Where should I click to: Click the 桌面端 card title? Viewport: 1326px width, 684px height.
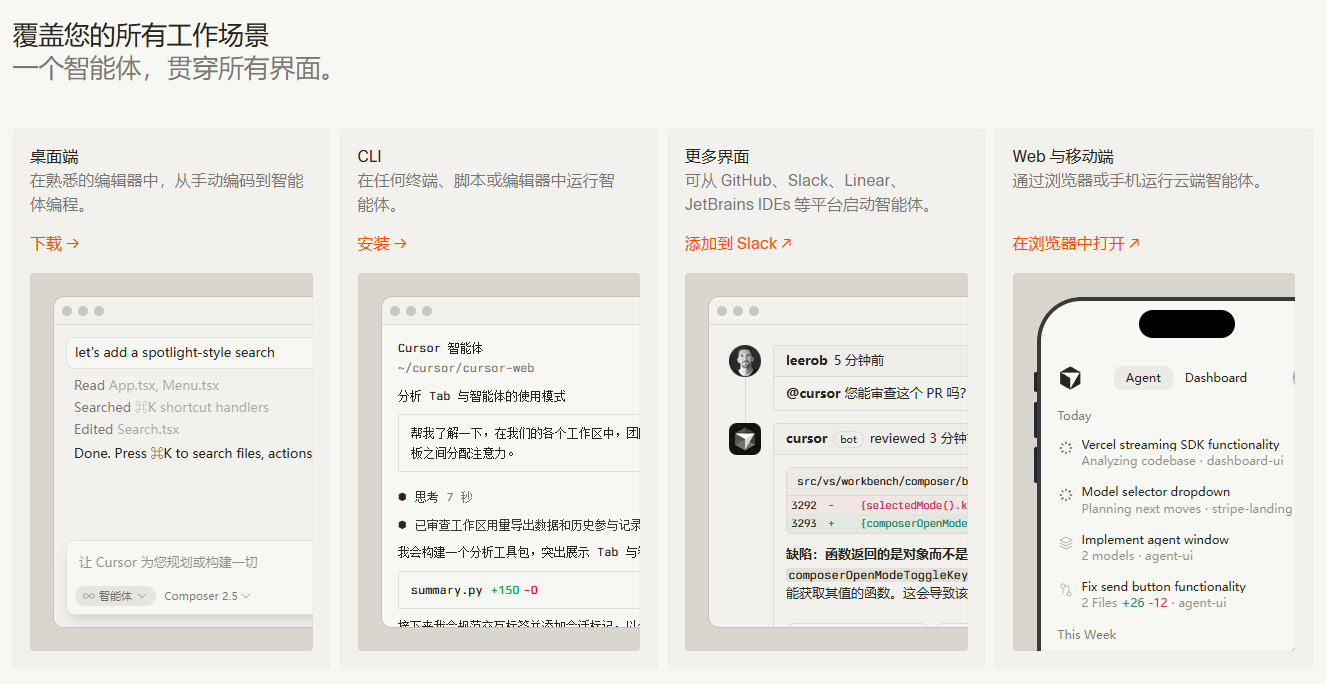tap(54, 156)
